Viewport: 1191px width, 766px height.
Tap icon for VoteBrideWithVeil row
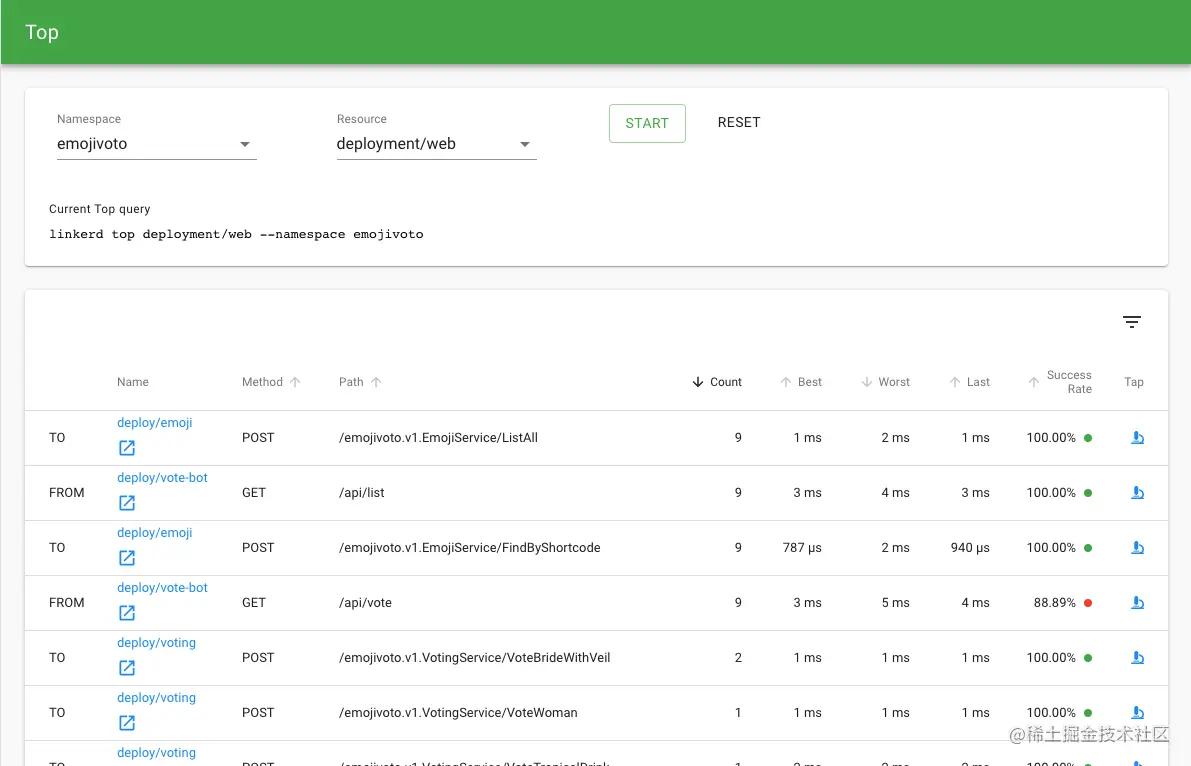click(x=1137, y=657)
